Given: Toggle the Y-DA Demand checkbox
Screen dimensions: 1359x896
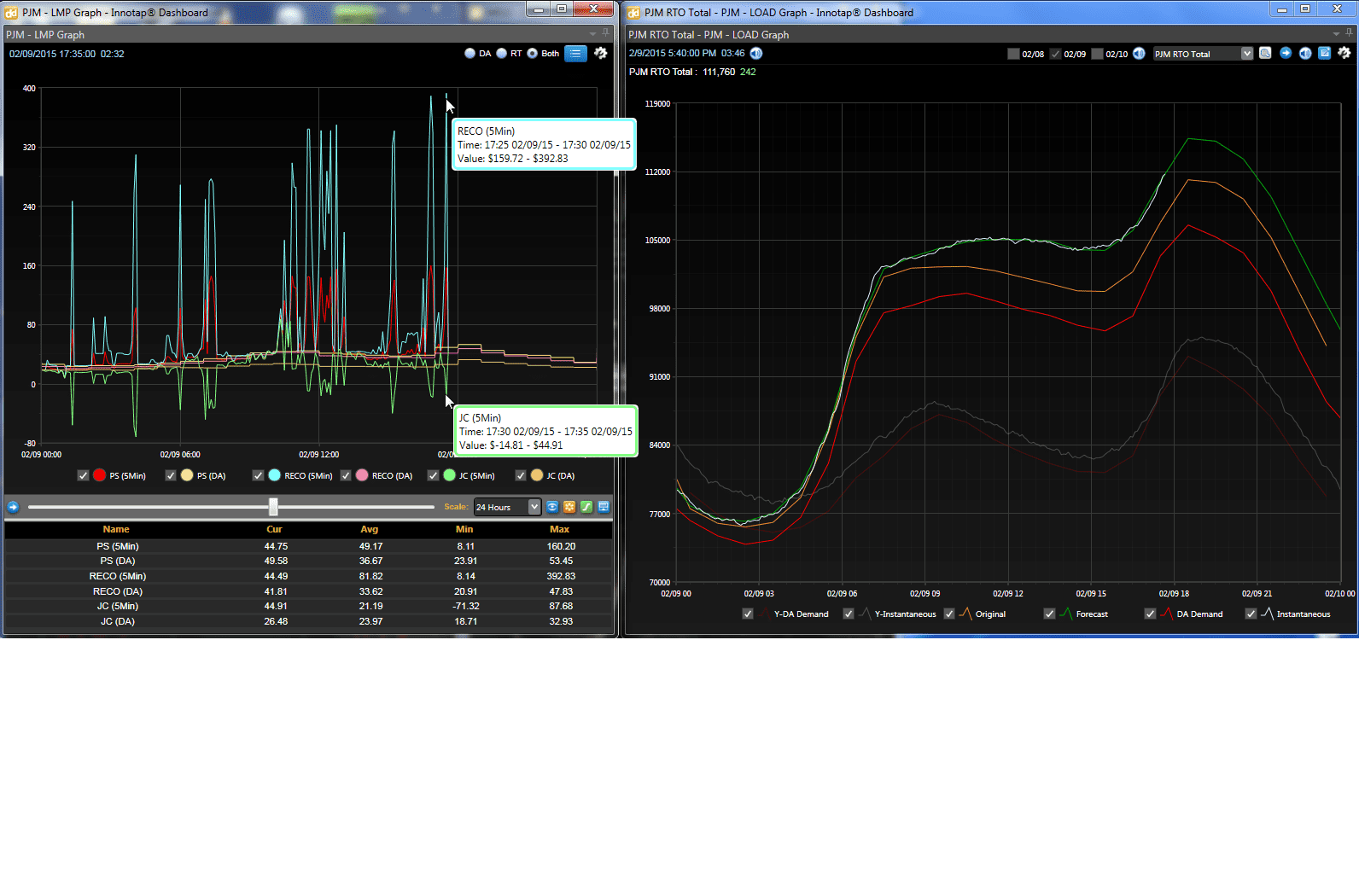Looking at the screenshot, I should (x=748, y=614).
